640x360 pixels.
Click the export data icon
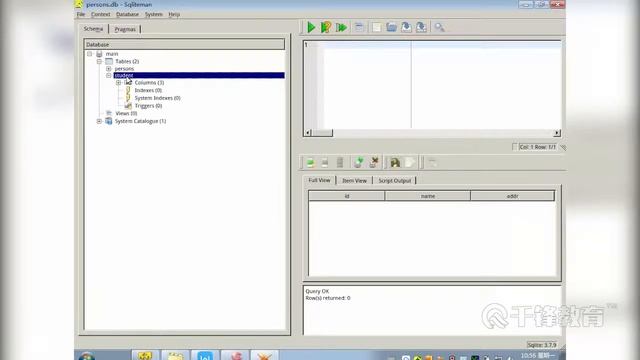[x=410, y=162]
